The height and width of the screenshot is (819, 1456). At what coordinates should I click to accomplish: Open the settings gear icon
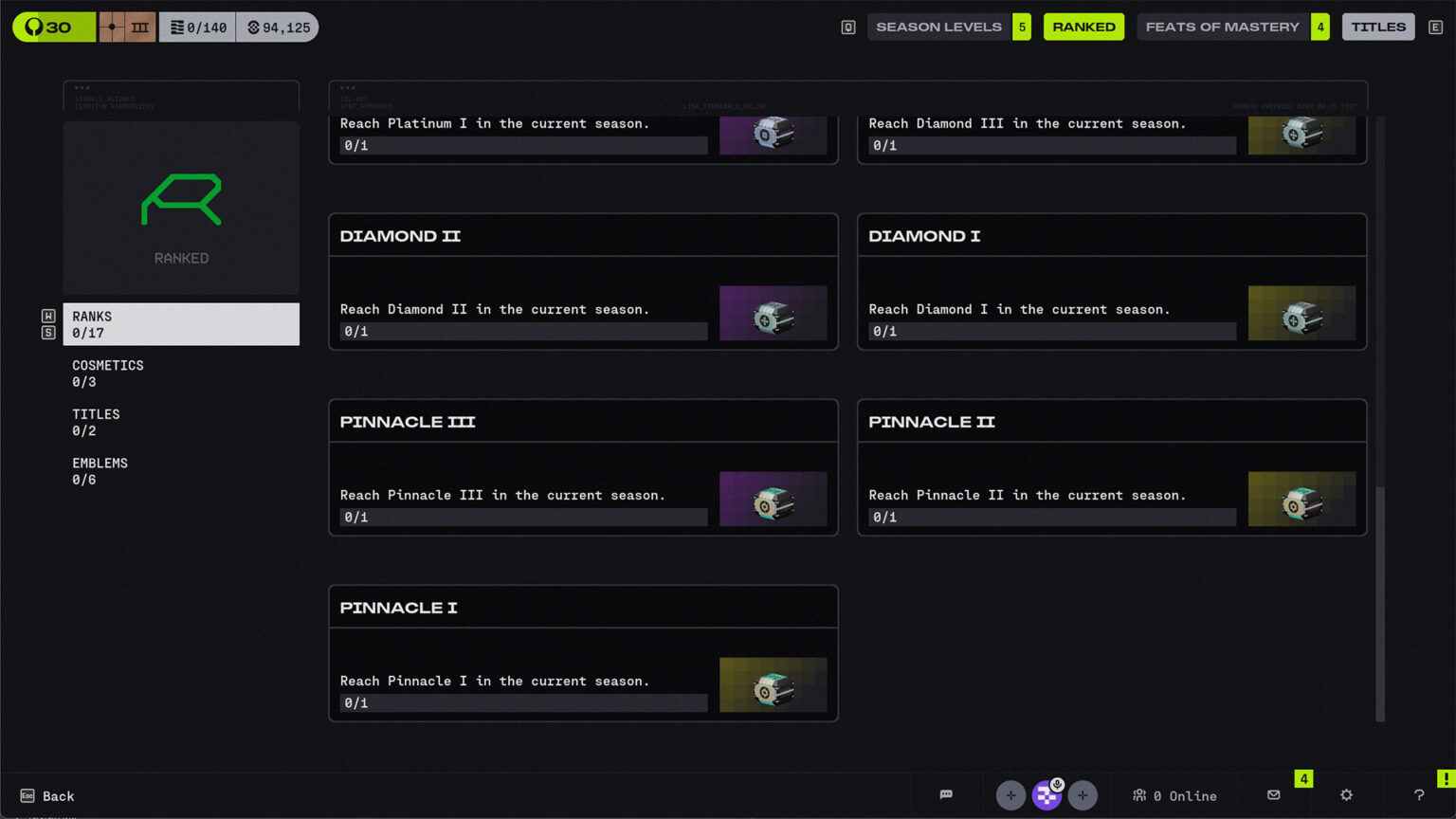[1347, 795]
